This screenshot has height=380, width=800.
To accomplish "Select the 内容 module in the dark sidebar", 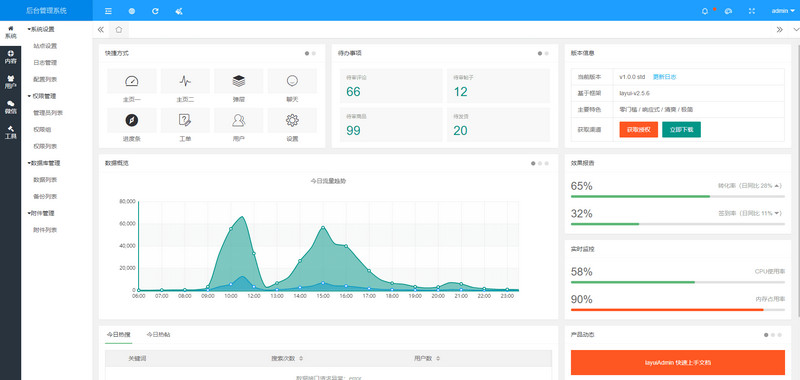I will pos(10,58).
